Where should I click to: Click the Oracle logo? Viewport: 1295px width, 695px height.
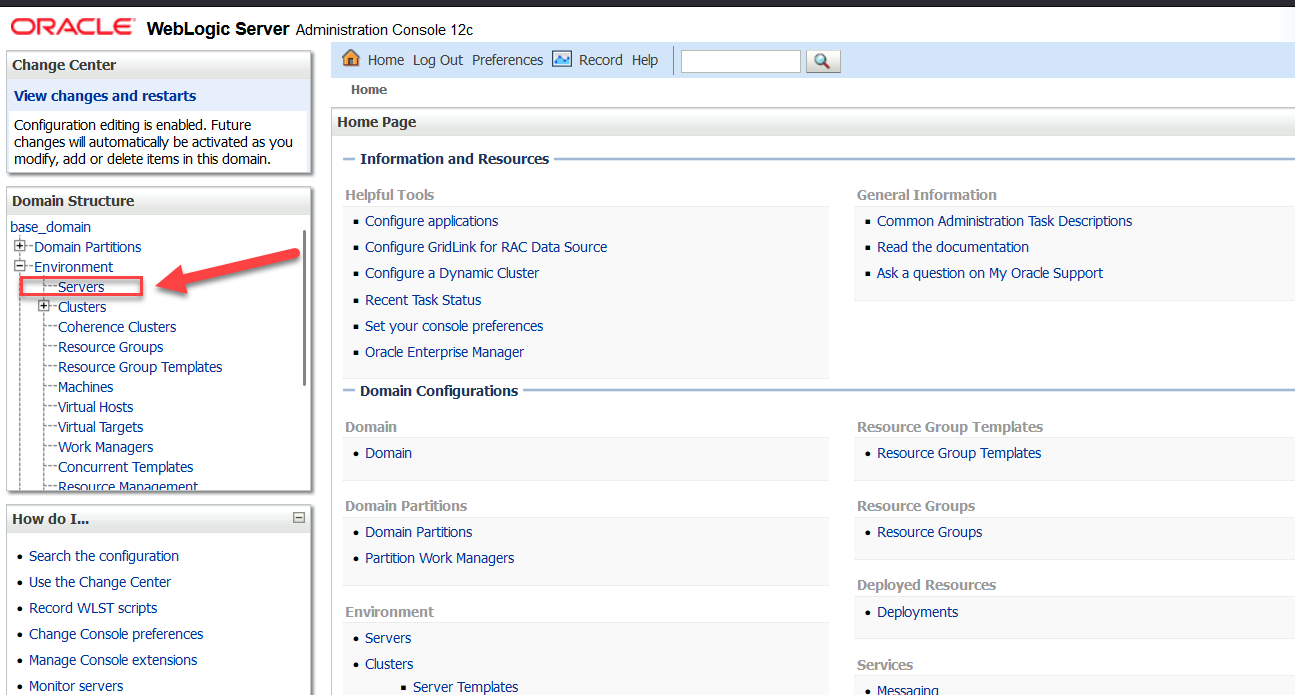click(73, 27)
